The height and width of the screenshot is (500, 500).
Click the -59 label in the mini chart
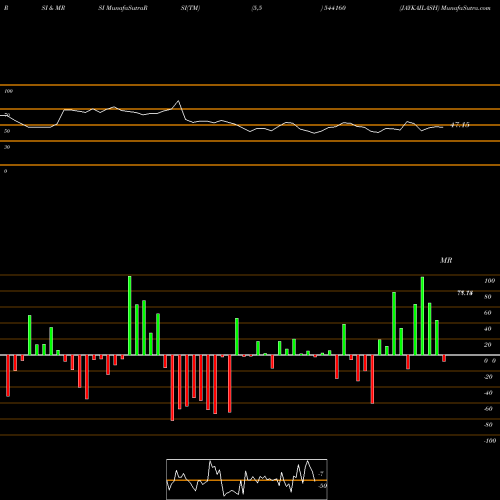(322, 486)
